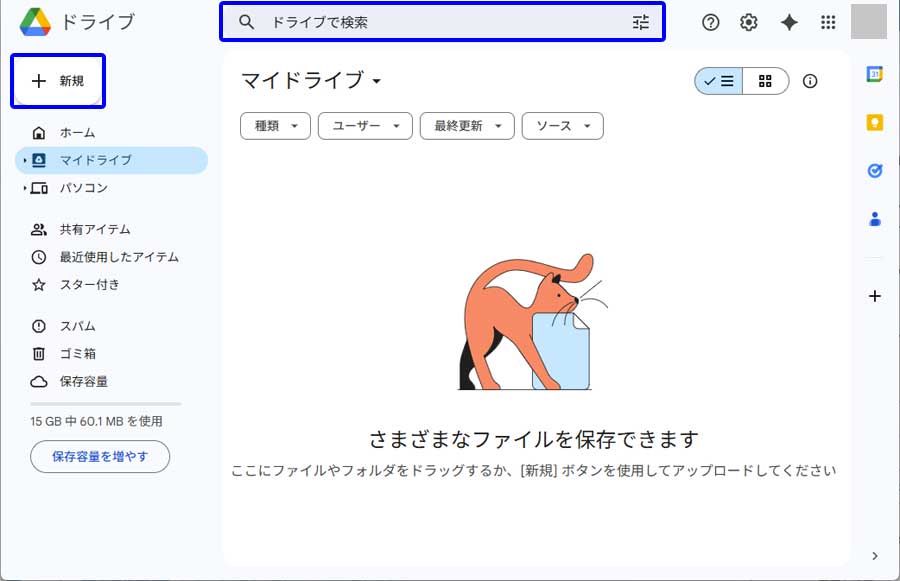The height and width of the screenshot is (581, 900).
Task: Switch to list layout view
Action: (719, 81)
